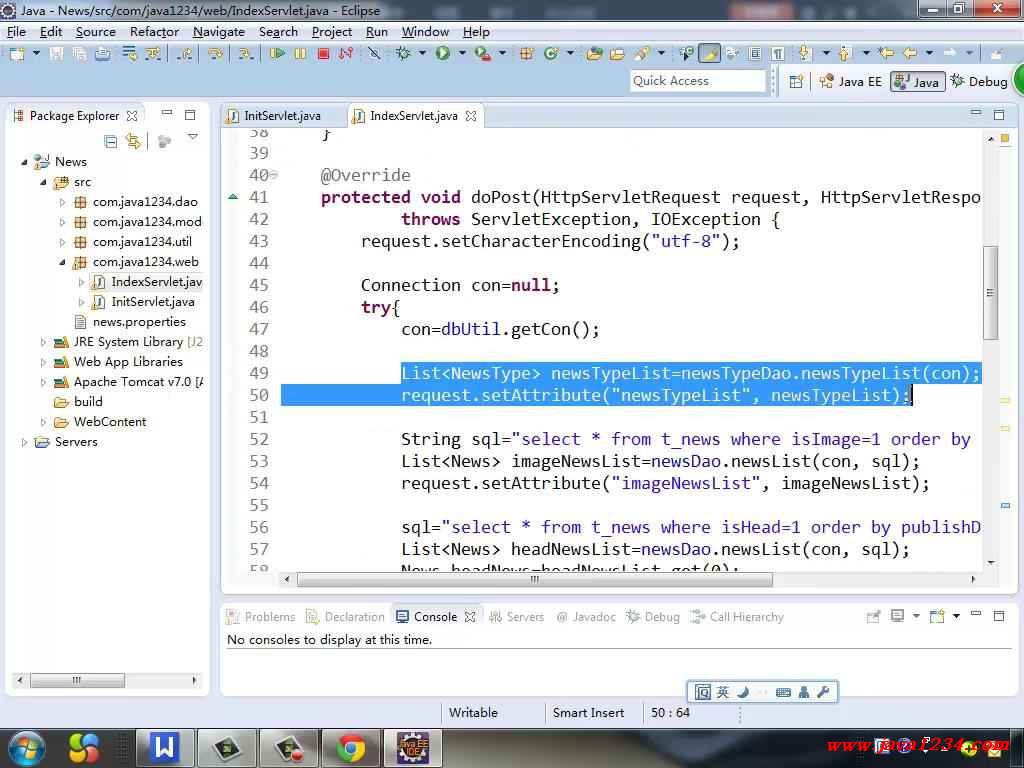Open the Navigate menu
The width and height of the screenshot is (1024, 768).
(219, 31)
